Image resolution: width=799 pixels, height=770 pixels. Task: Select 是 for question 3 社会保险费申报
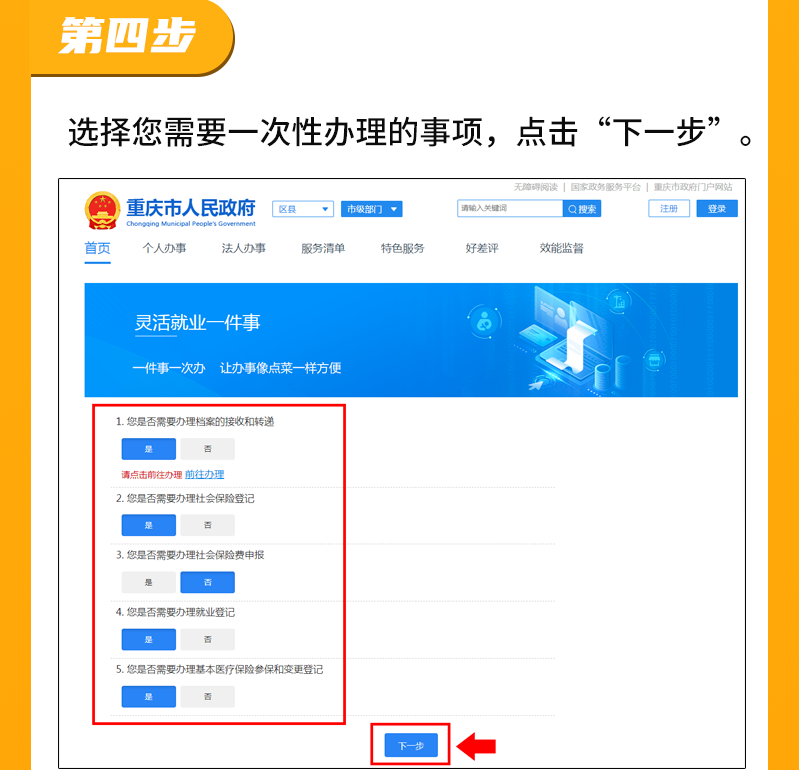click(148, 582)
